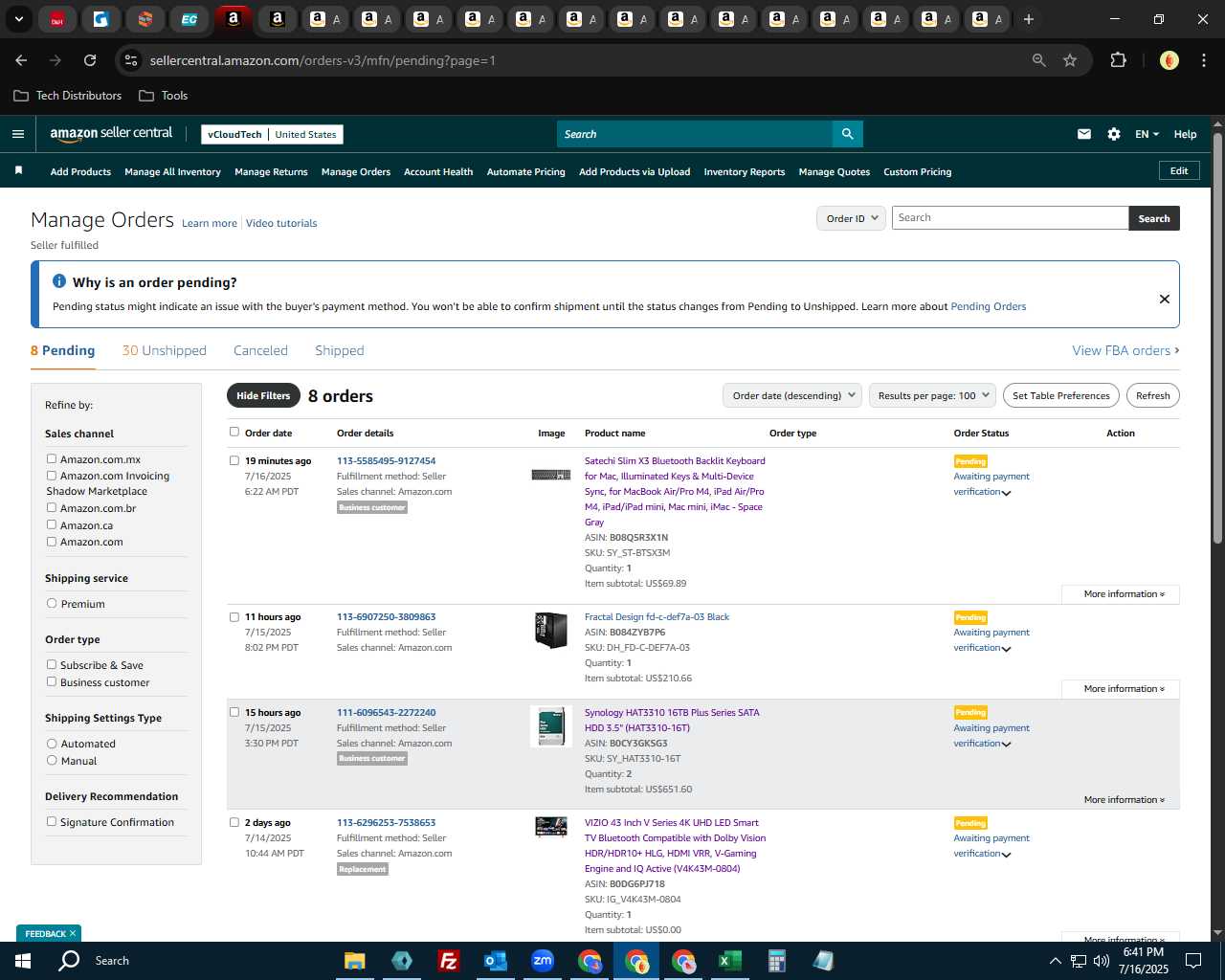The image size is (1225, 980).
Task: Open Order date (descending) sort dropdown
Action: (x=792, y=395)
